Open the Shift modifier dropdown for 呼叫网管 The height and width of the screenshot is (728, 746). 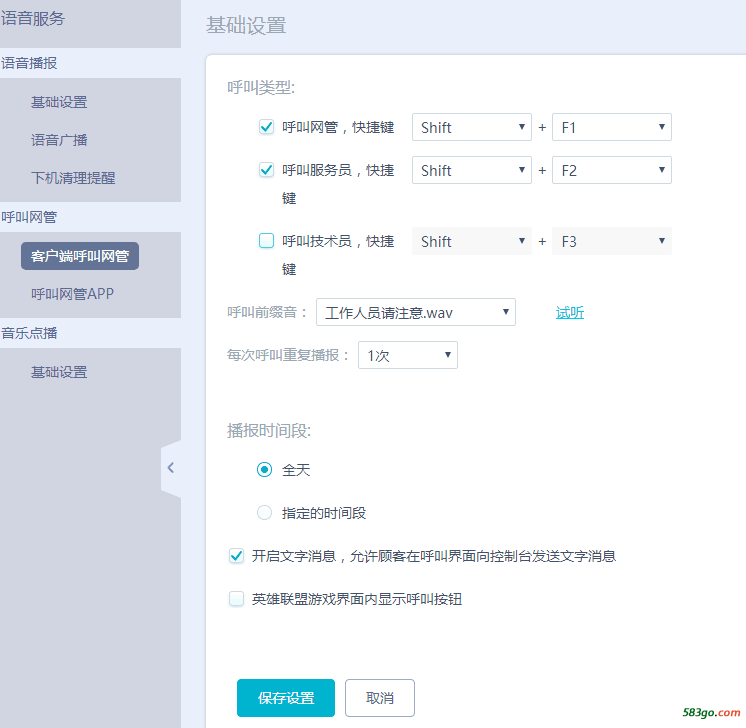(471, 127)
